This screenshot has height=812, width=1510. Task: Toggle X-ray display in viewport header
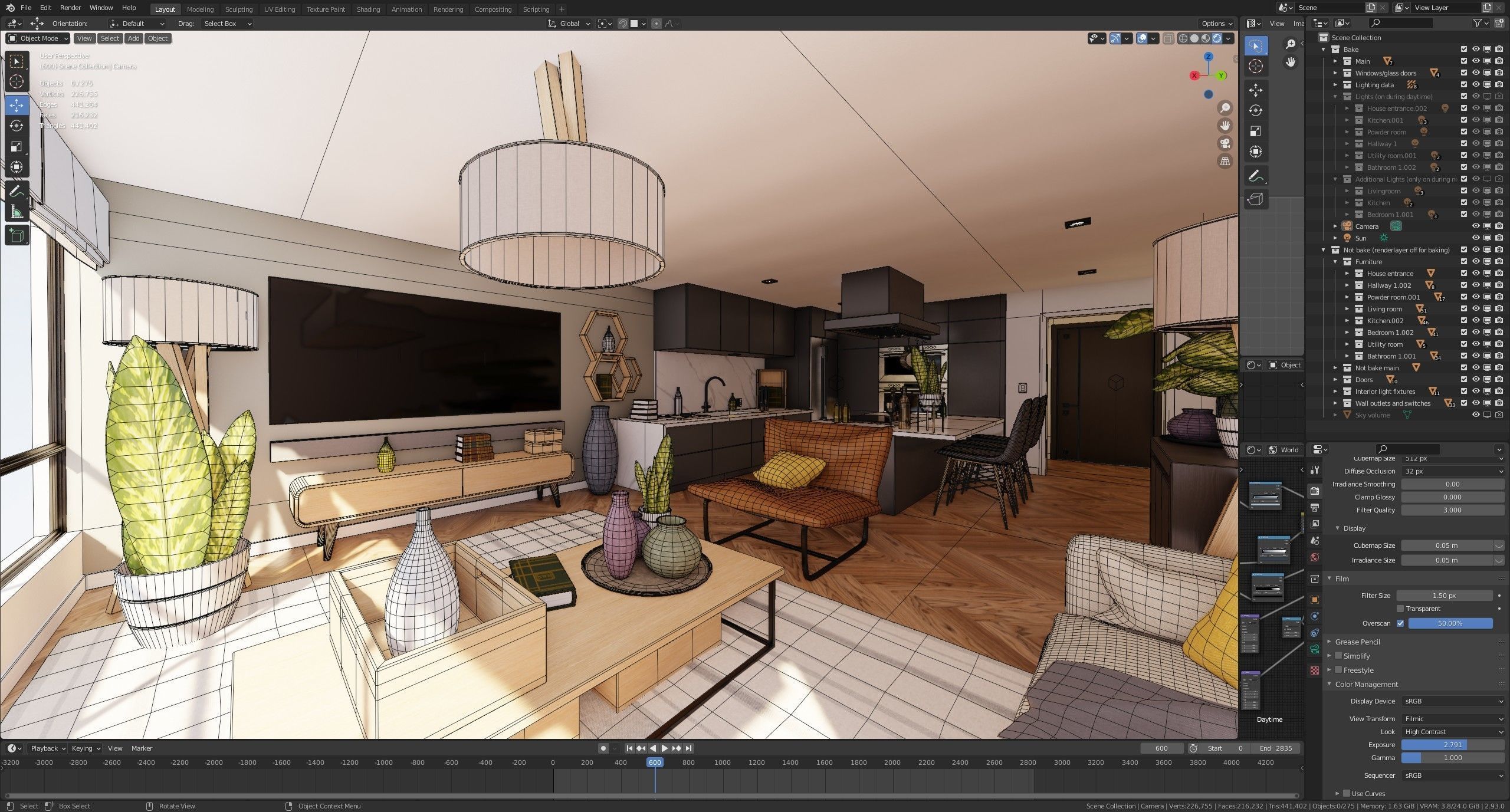pos(1168,38)
